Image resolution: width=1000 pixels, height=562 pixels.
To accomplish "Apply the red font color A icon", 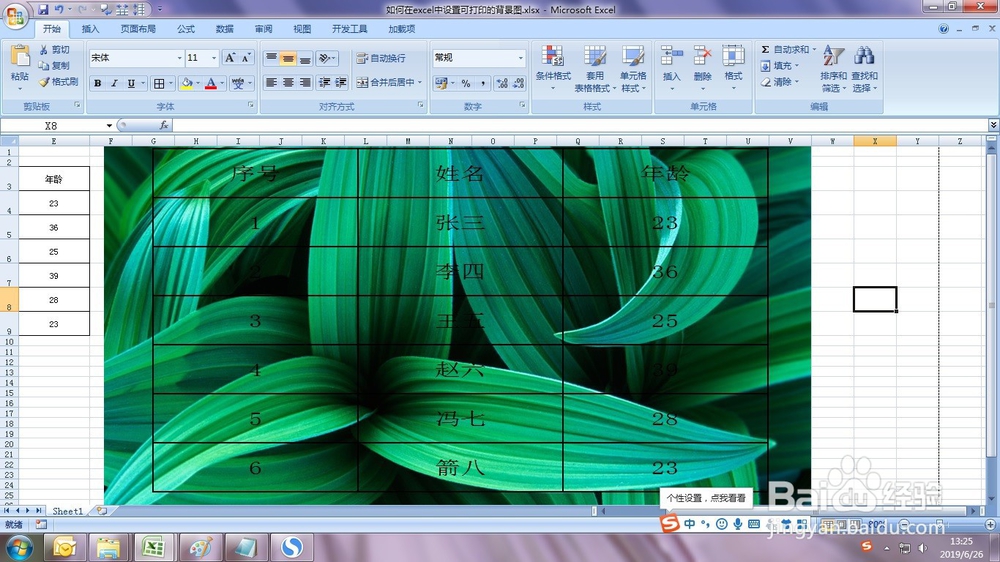I will 211,83.
